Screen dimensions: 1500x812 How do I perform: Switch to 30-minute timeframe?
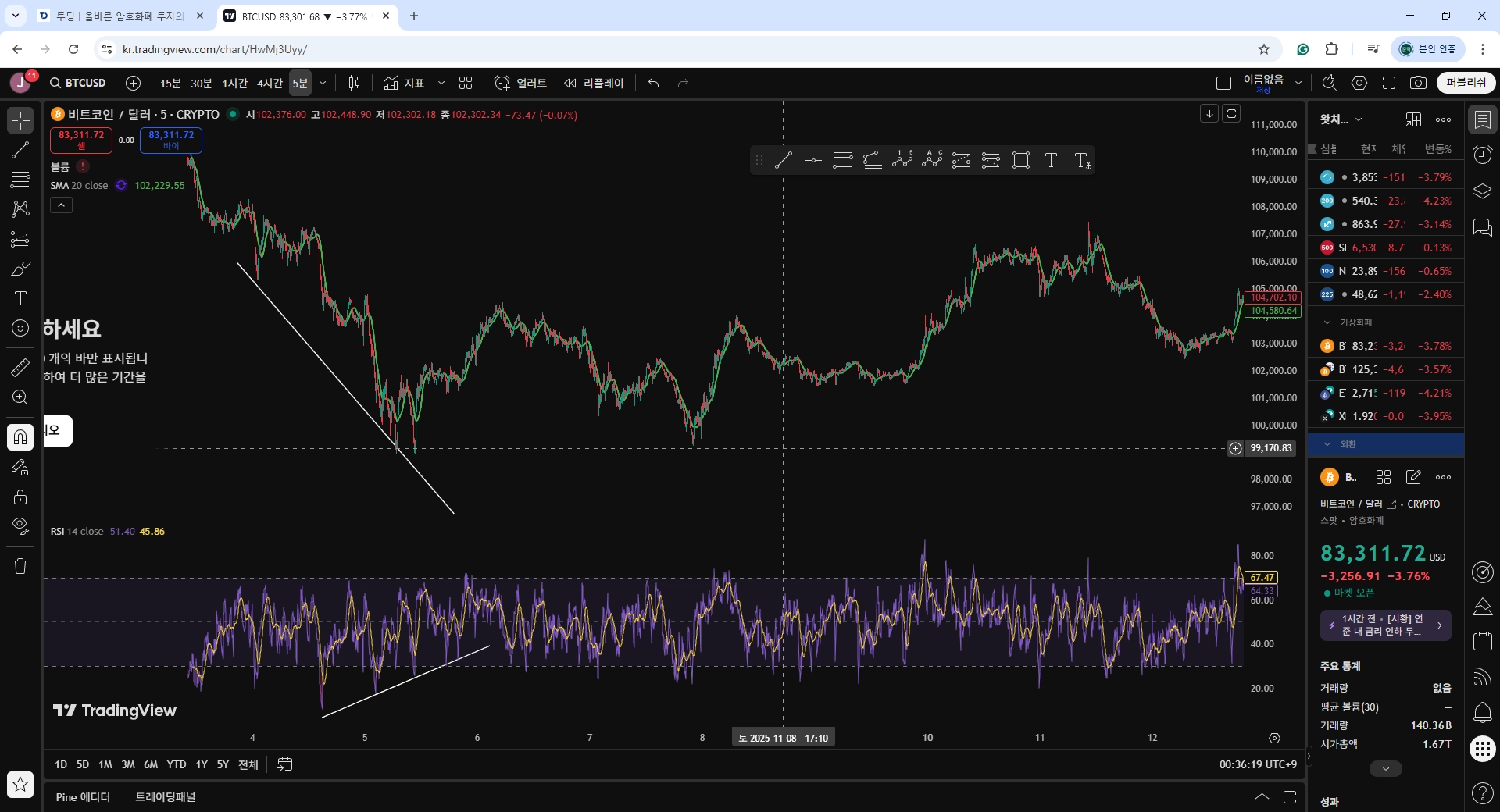(x=202, y=83)
